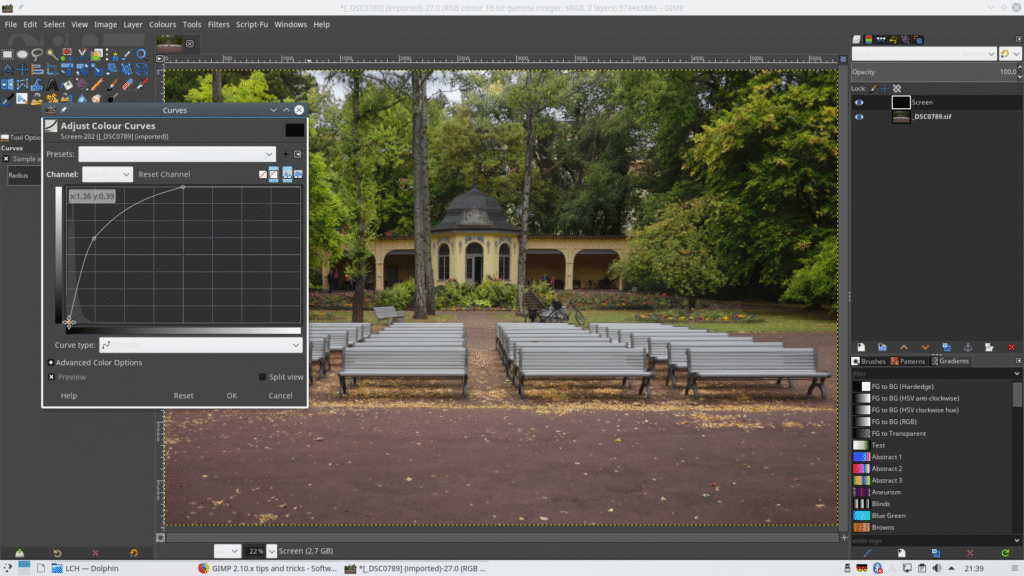Toggle the Preview checkbox in Curves
Viewport: 1024px width, 576px height.
(x=51, y=377)
